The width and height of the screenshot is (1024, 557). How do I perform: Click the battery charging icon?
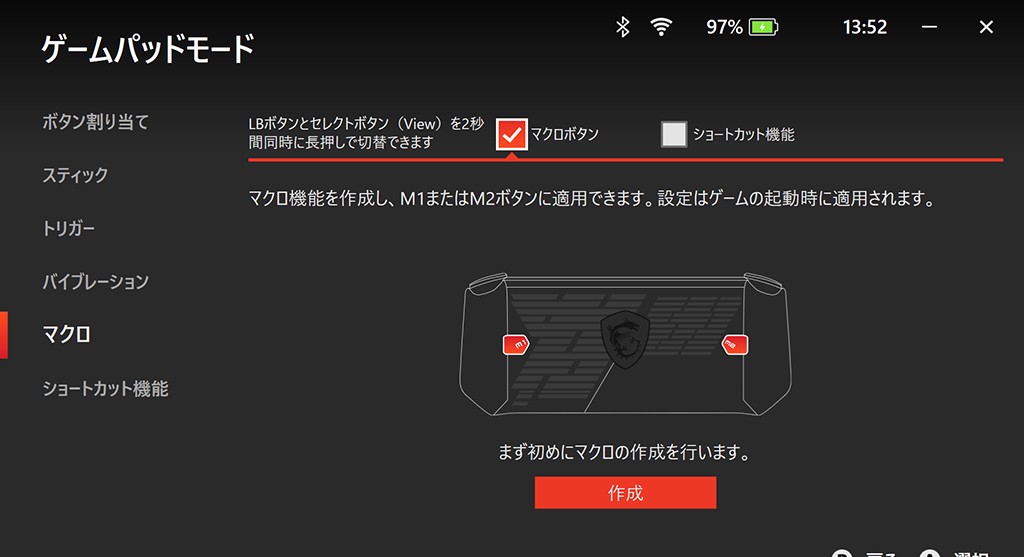tap(763, 27)
